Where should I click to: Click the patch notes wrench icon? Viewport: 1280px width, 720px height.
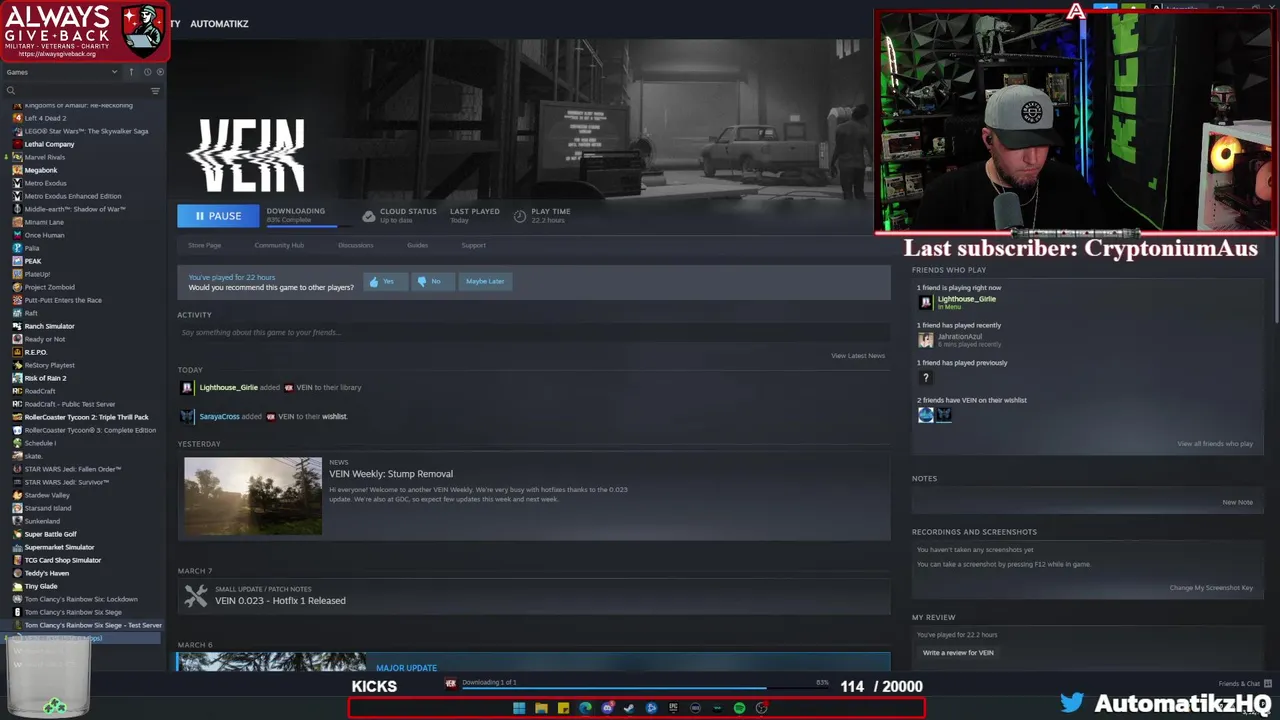pos(196,596)
